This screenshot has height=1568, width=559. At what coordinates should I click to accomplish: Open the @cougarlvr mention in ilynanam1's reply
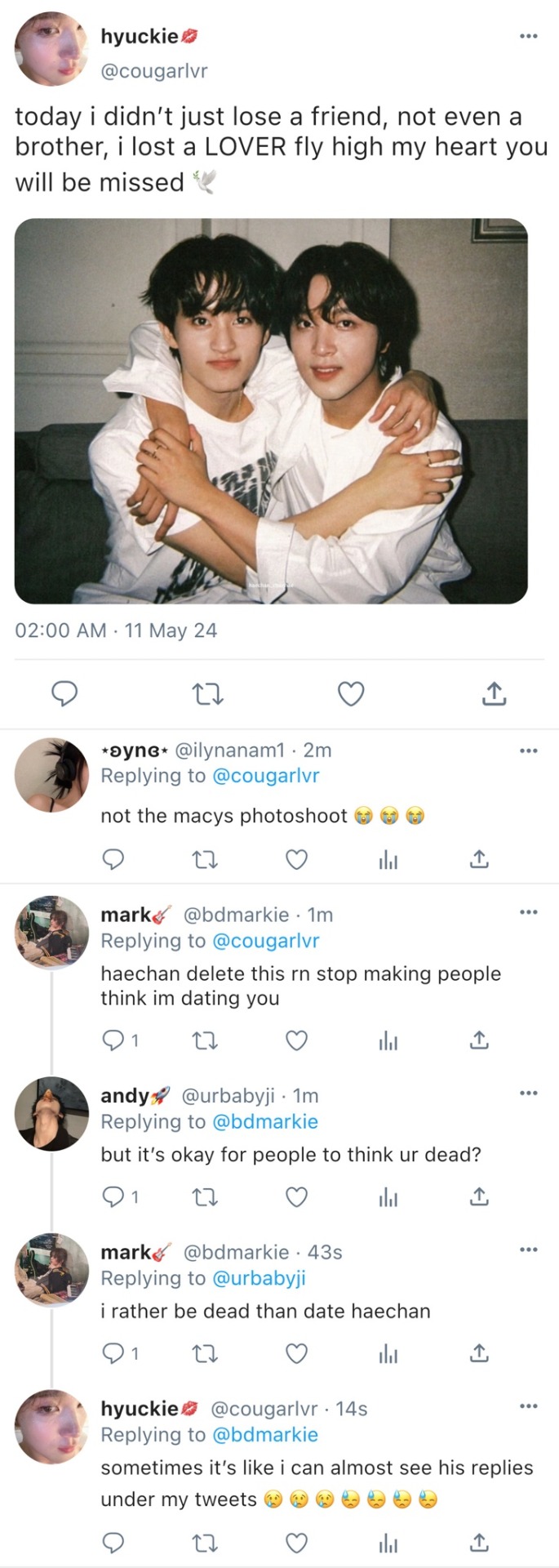click(x=265, y=776)
